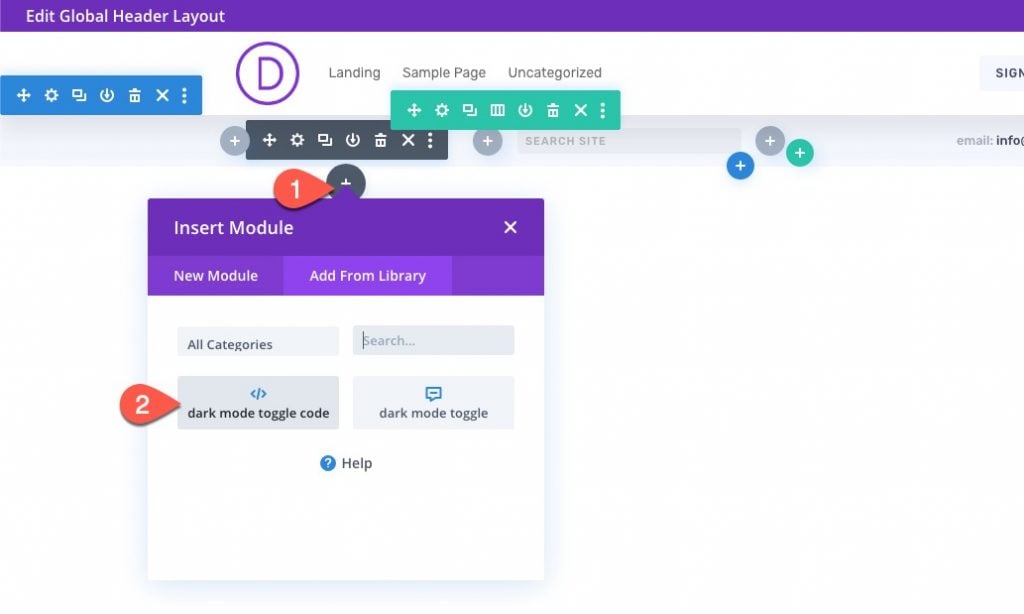
Task: Disable the section using the blue toolbar power icon
Action: coord(108,95)
